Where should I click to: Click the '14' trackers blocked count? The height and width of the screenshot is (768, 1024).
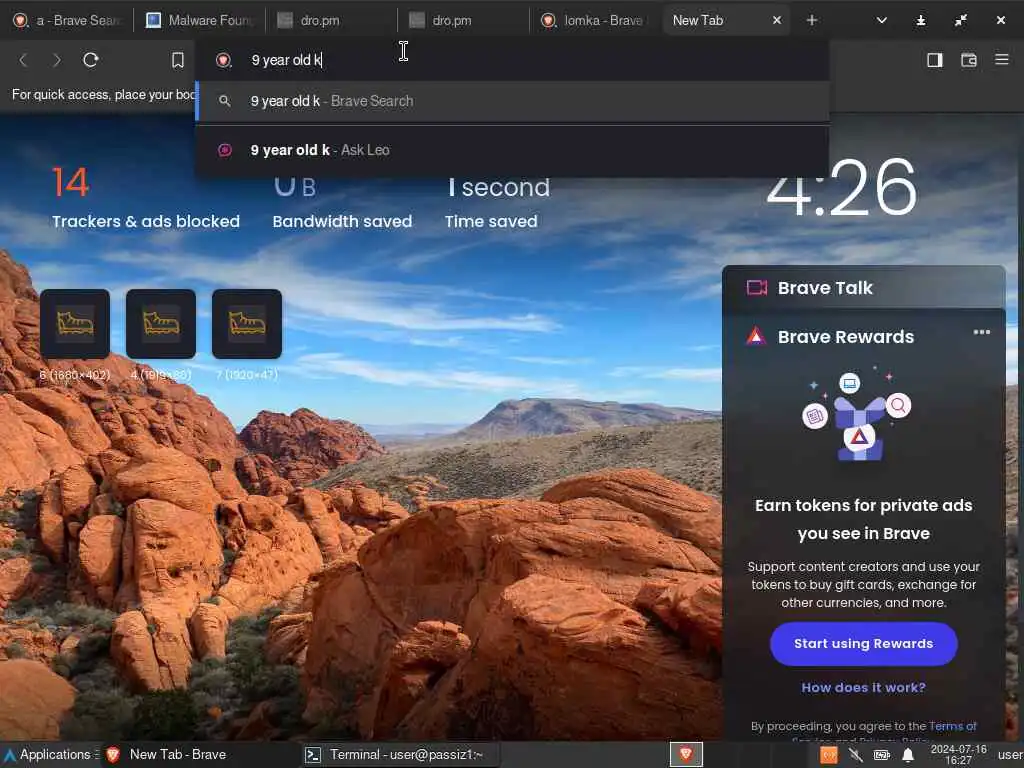coord(70,182)
